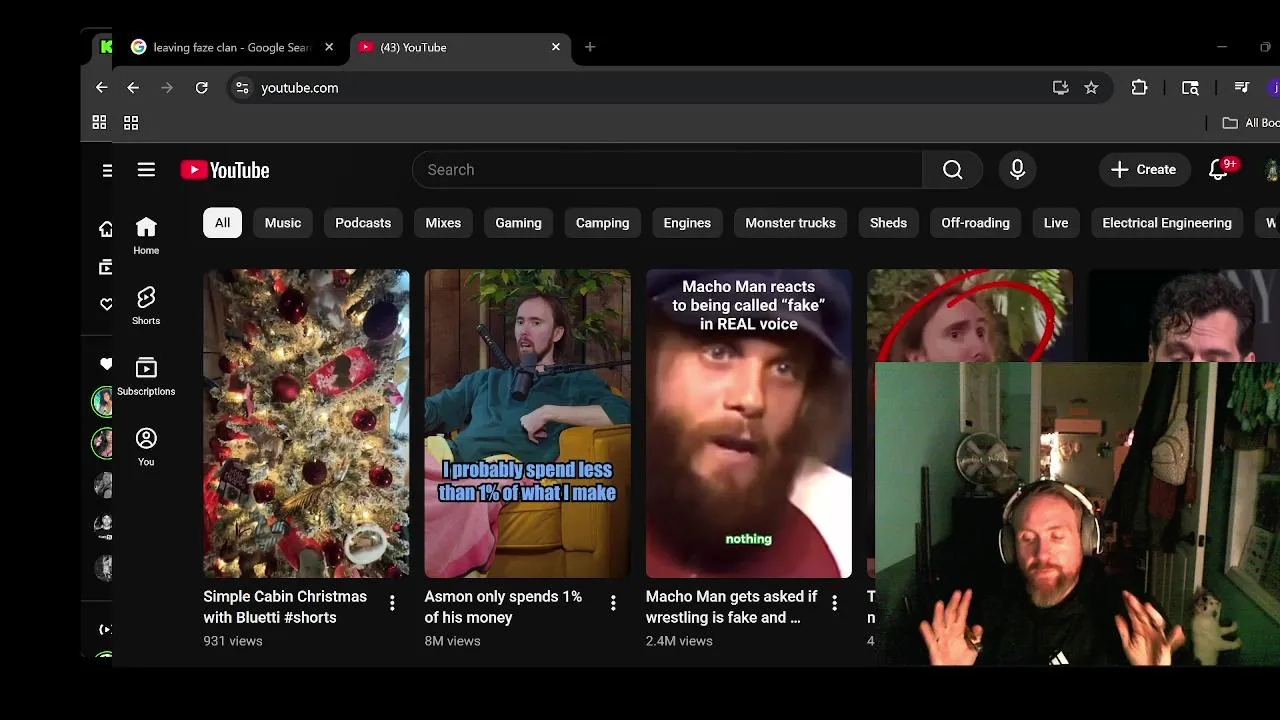Open the notifications bell
The height and width of the screenshot is (720, 1280).
(x=1218, y=170)
